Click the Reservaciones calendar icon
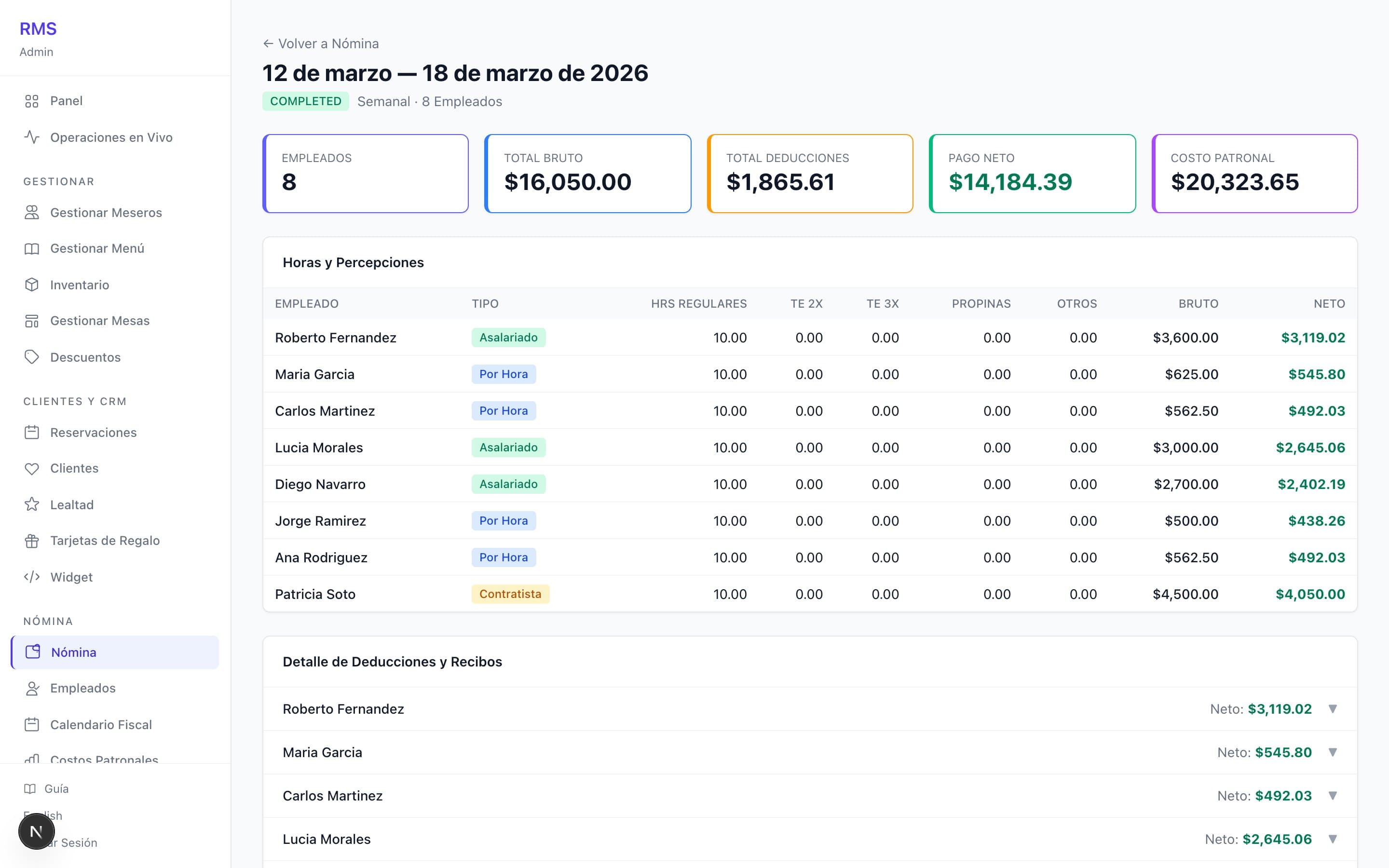Screen dimensions: 1389x868 pos(31,432)
